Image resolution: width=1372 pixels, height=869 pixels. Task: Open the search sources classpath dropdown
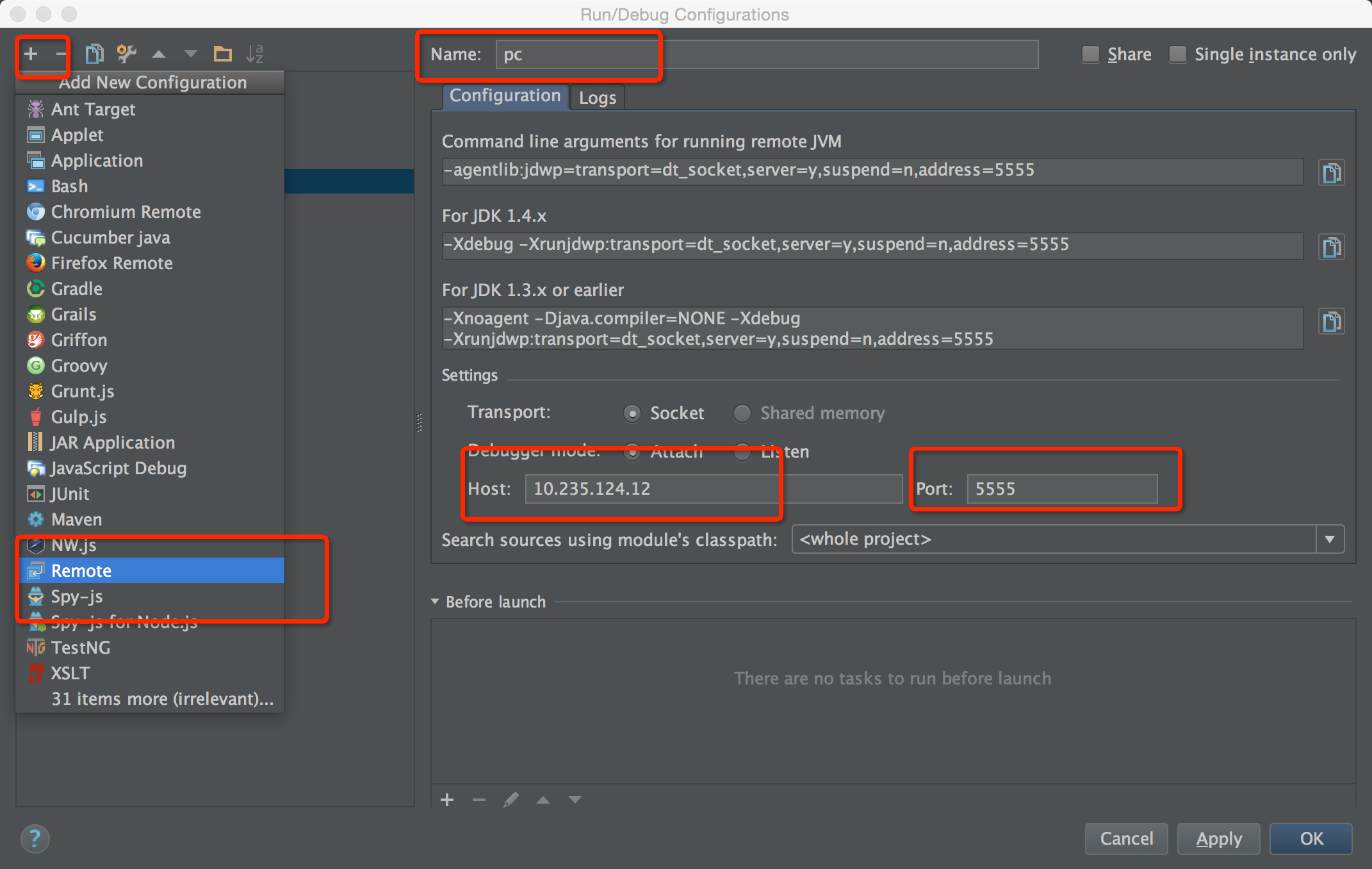pos(1337,539)
